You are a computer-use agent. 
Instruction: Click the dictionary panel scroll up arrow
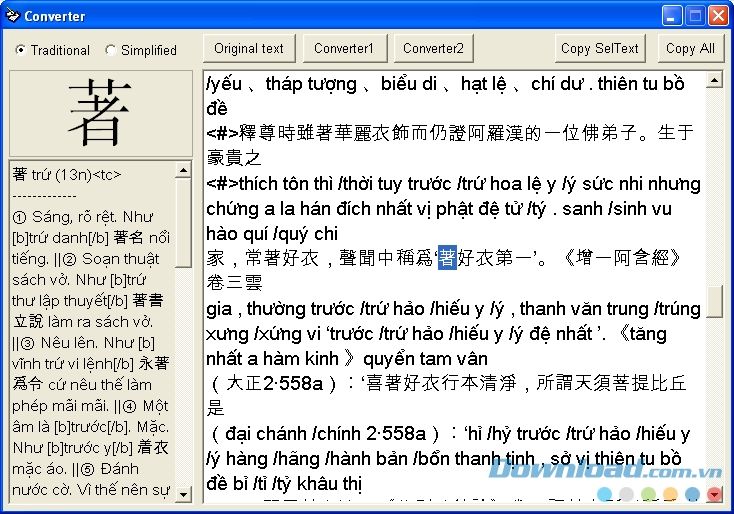(183, 171)
